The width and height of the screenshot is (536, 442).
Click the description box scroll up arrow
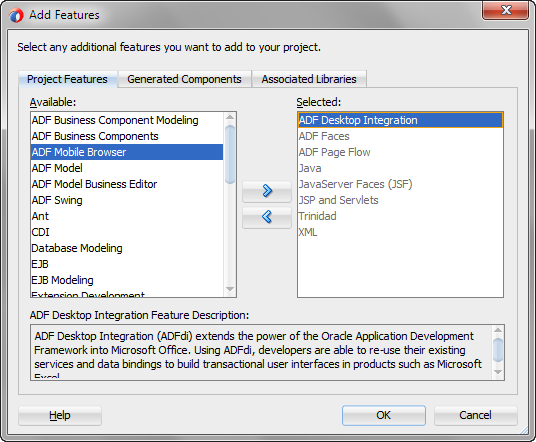tap(498, 330)
